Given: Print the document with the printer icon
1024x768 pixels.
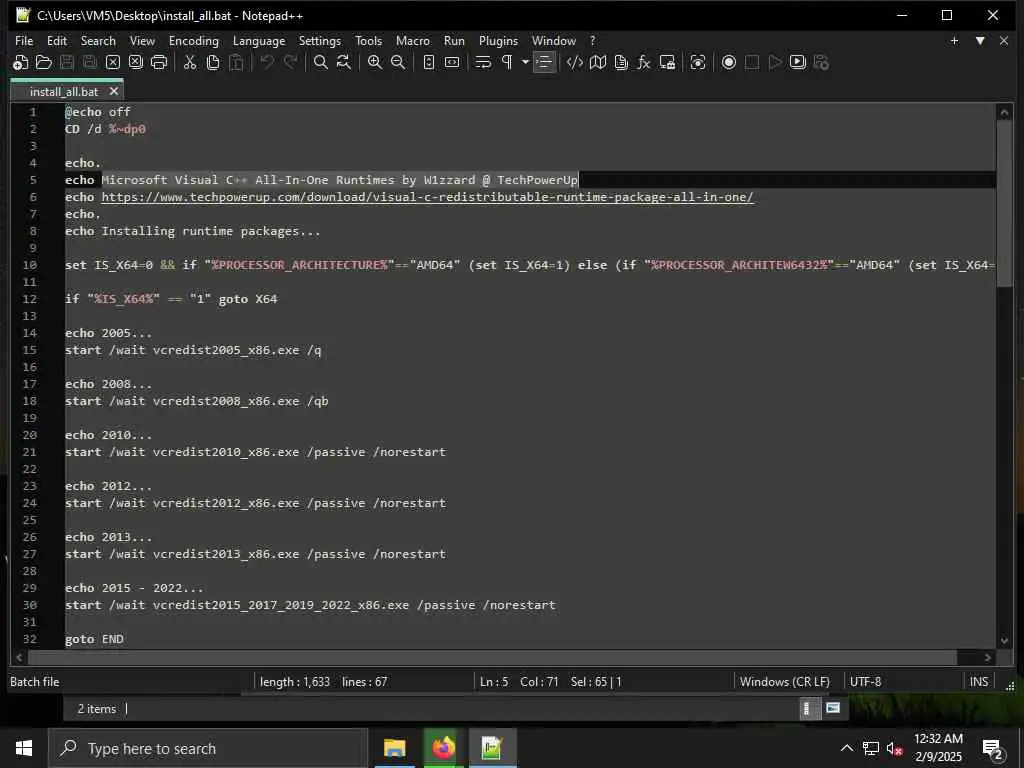Looking at the screenshot, I should tap(159, 63).
